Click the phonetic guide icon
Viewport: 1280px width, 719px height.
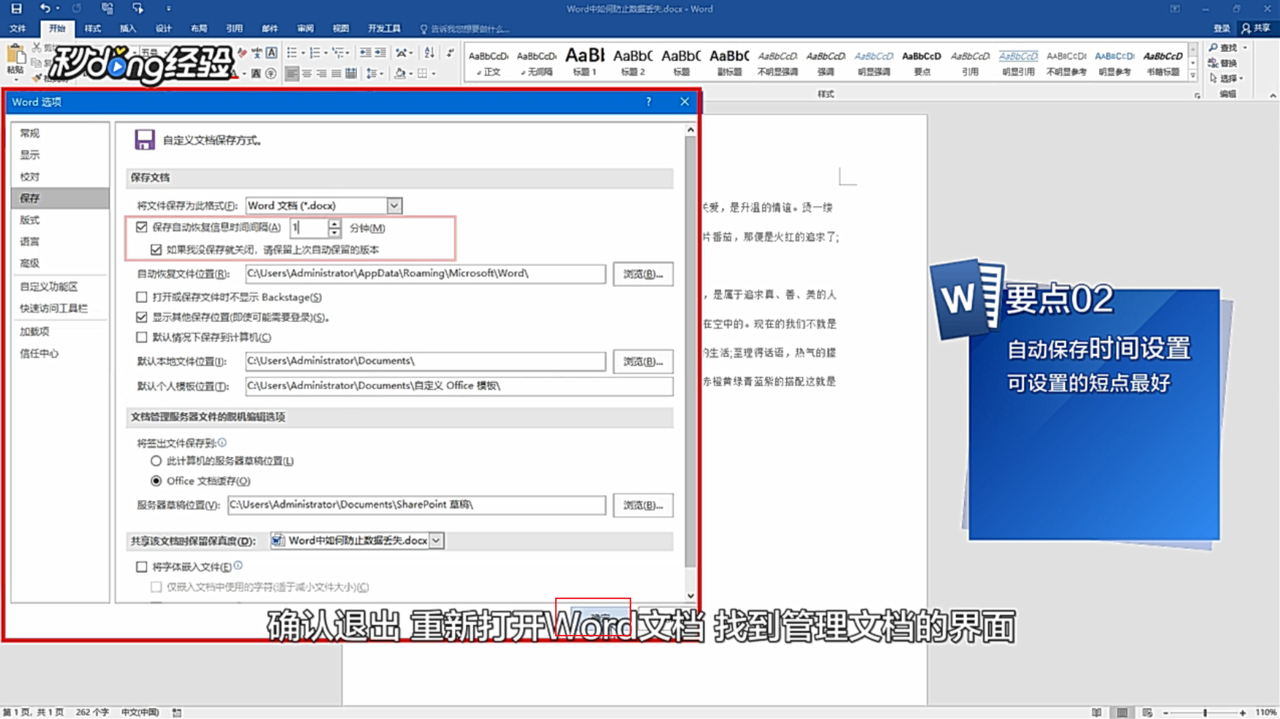[258, 53]
